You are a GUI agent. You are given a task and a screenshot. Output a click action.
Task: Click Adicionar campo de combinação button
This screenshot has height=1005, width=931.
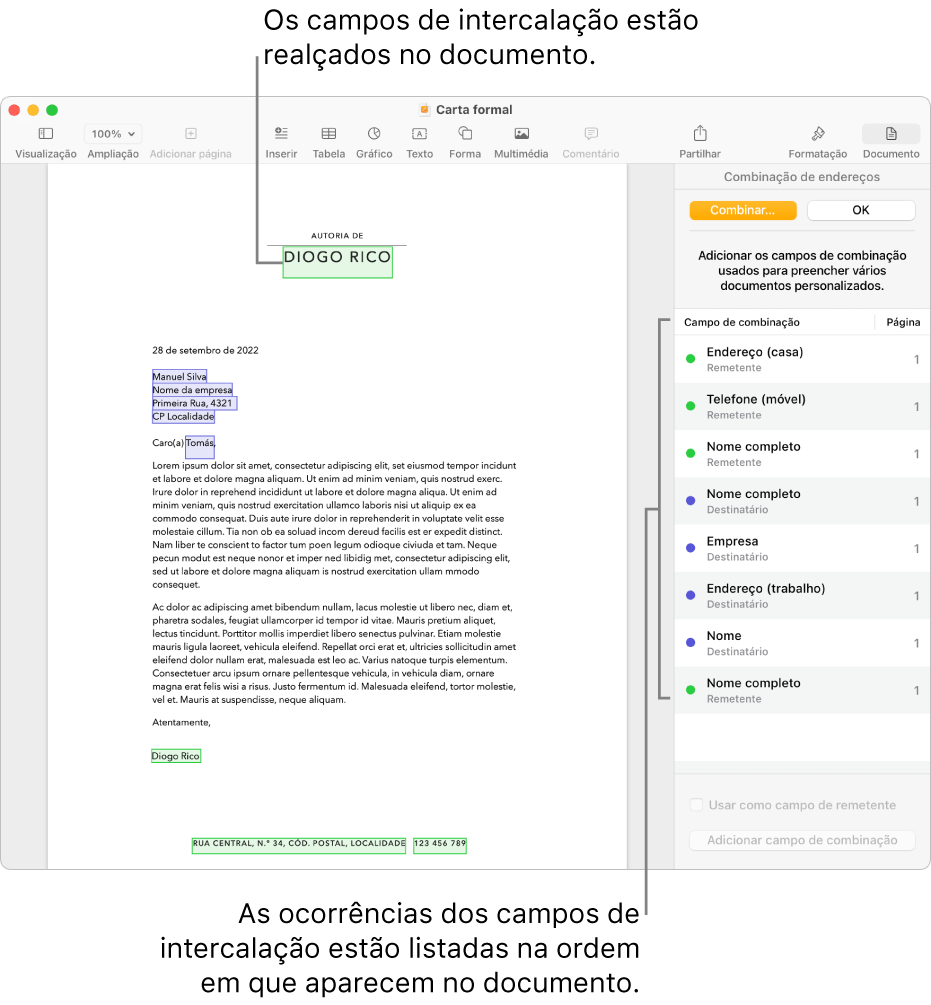click(802, 840)
